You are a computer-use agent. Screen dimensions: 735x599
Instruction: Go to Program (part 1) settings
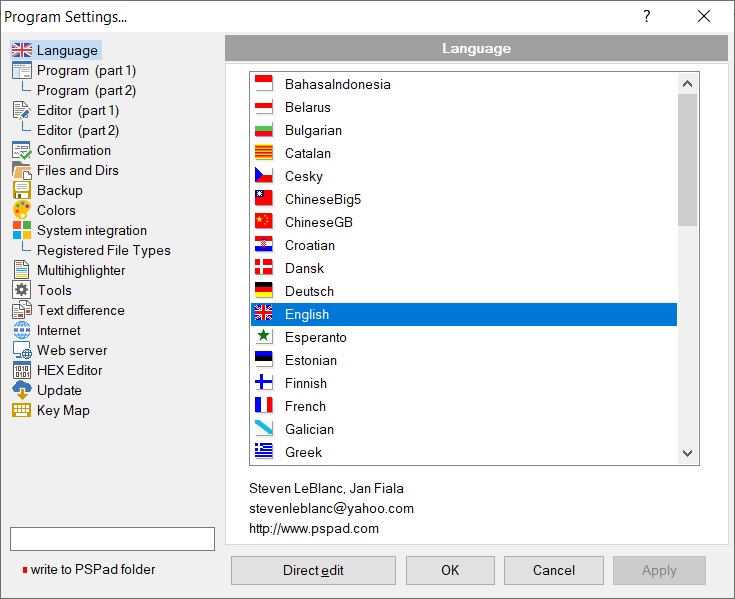pos(86,70)
